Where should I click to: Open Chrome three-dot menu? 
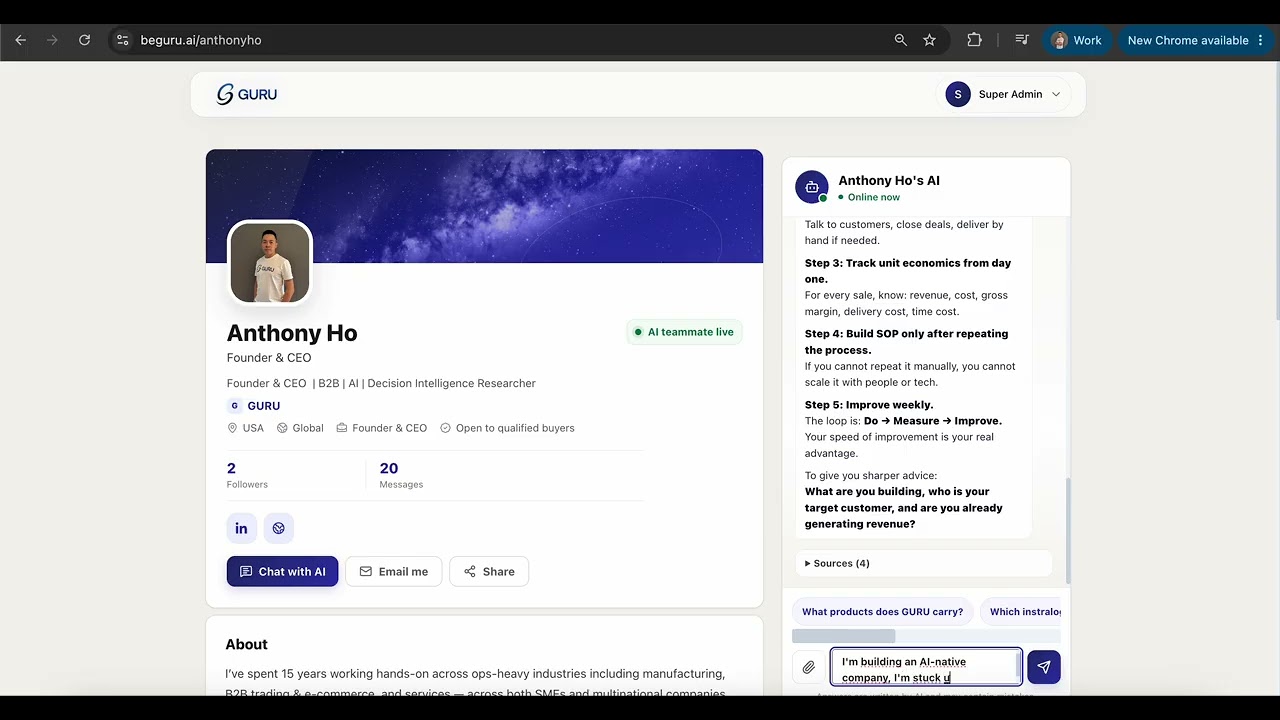(x=1260, y=40)
